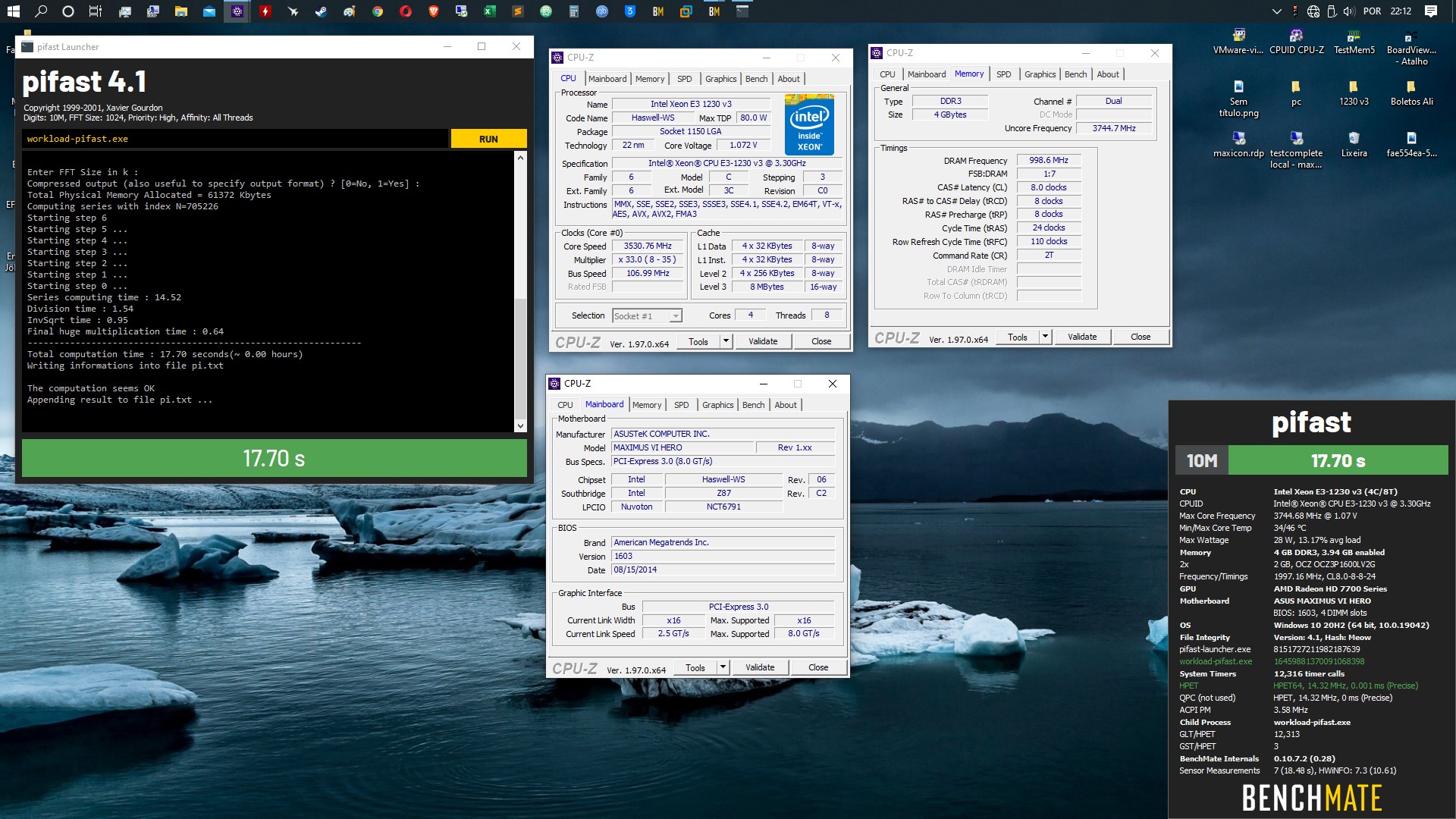Click the yellow RUN button in pifast
Image resolution: width=1456 pixels, height=819 pixels.
488,139
